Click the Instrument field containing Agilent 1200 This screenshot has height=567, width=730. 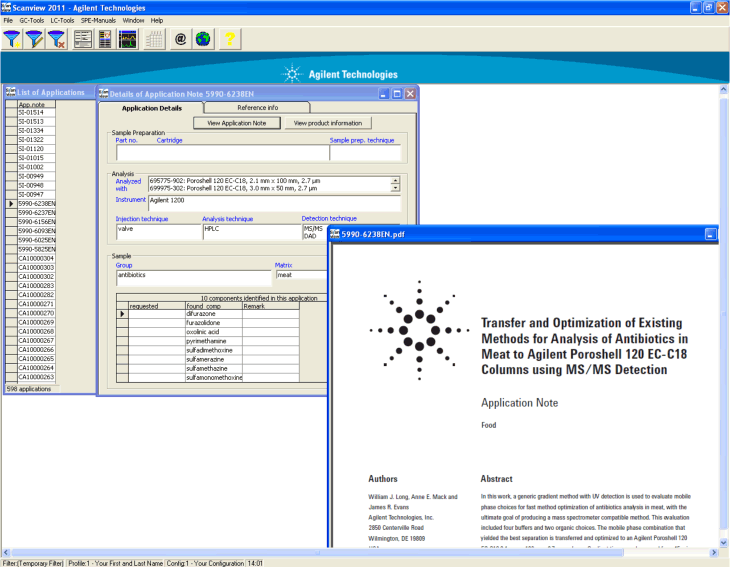[272, 201]
